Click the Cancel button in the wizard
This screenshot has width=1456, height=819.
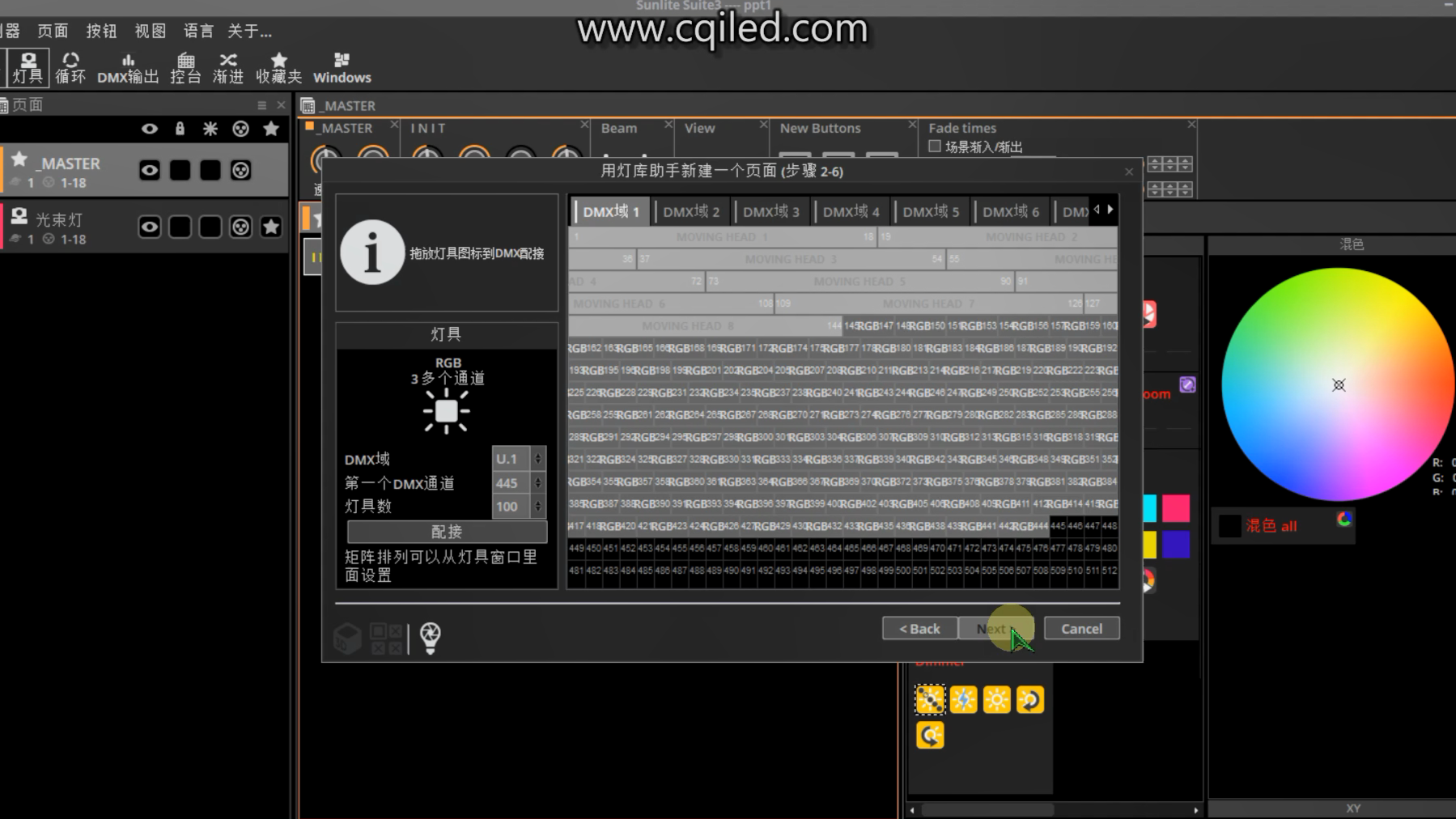click(1082, 629)
